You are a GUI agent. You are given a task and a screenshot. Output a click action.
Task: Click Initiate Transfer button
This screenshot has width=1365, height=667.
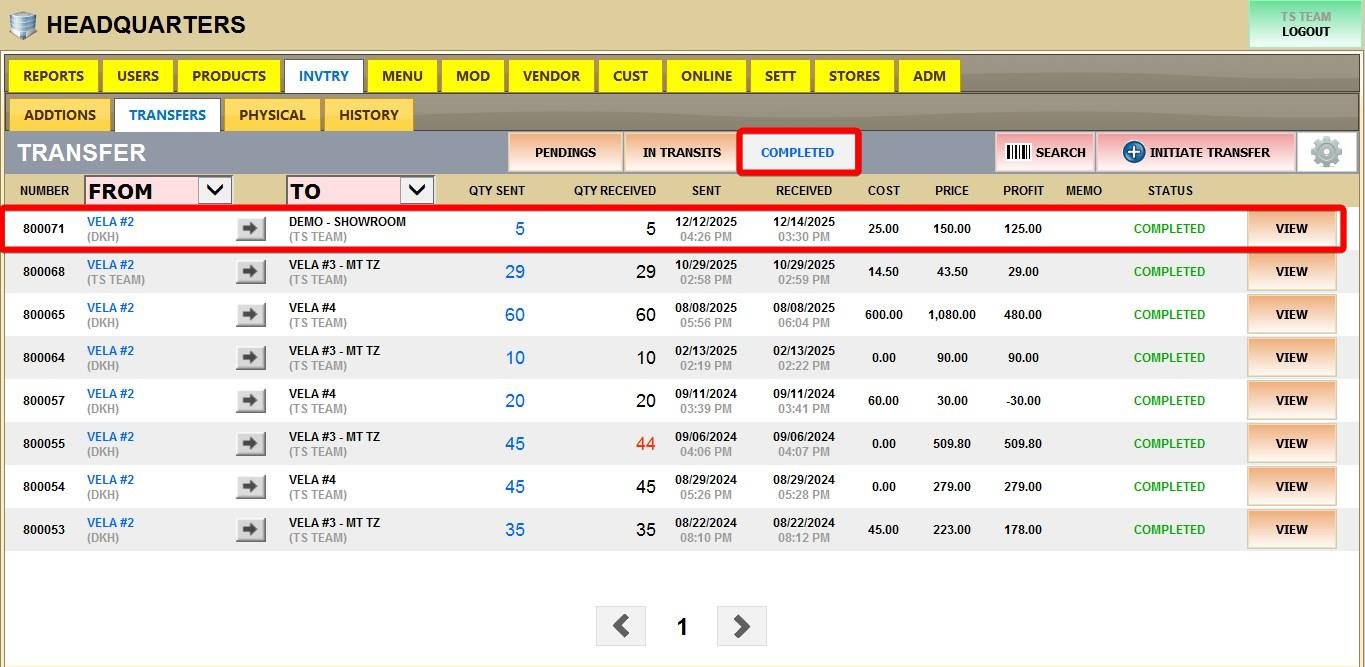[x=1196, y=153]
